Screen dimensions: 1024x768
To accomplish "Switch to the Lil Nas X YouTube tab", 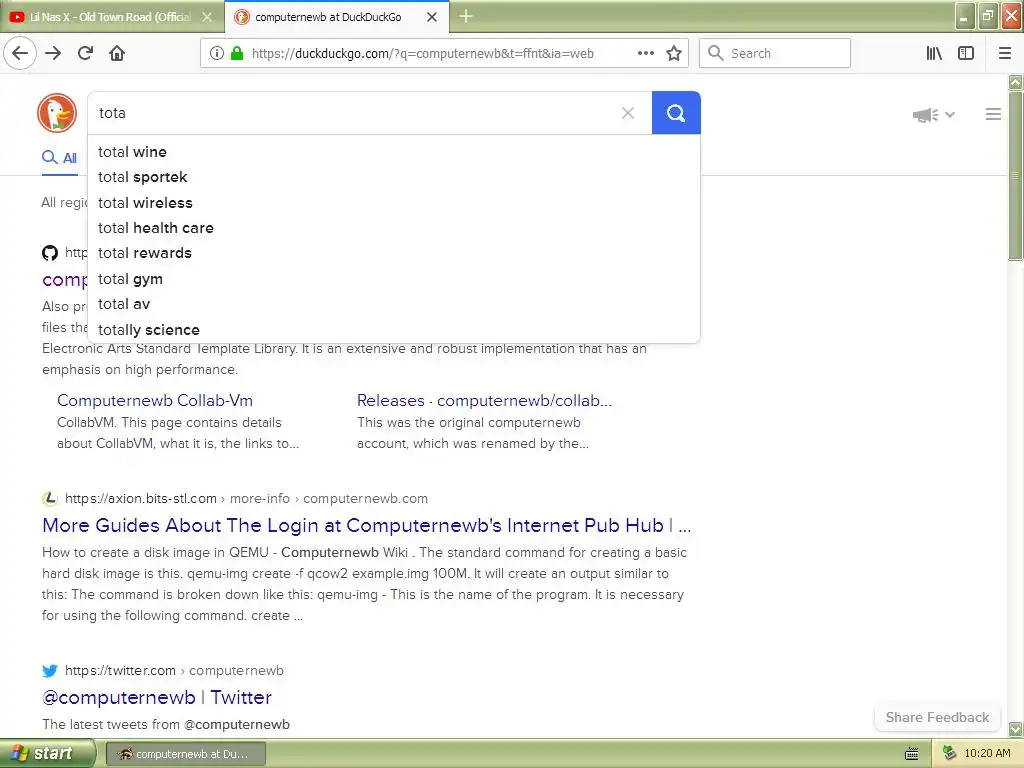I will click(112, 17).
